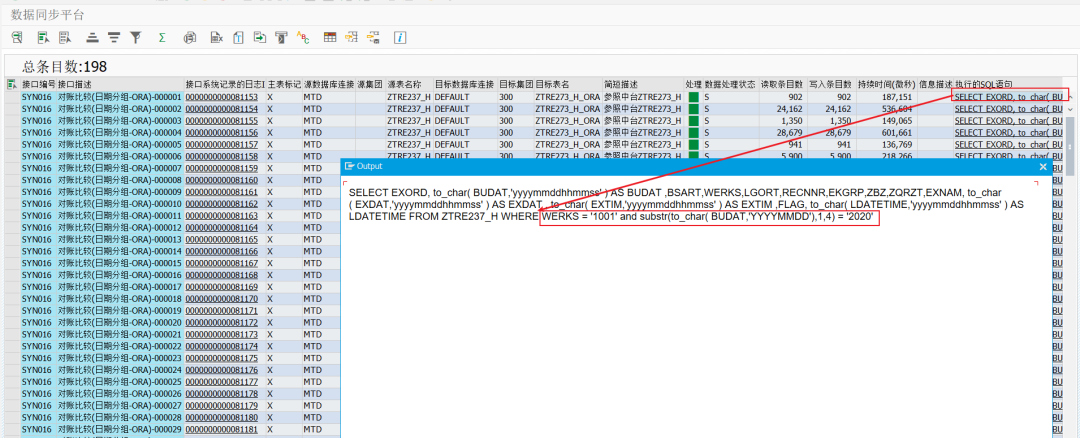The image size is (1080, 438).
Task: Click the 执行的SQL语句 column header
Action: click(x=1008, y=84)
